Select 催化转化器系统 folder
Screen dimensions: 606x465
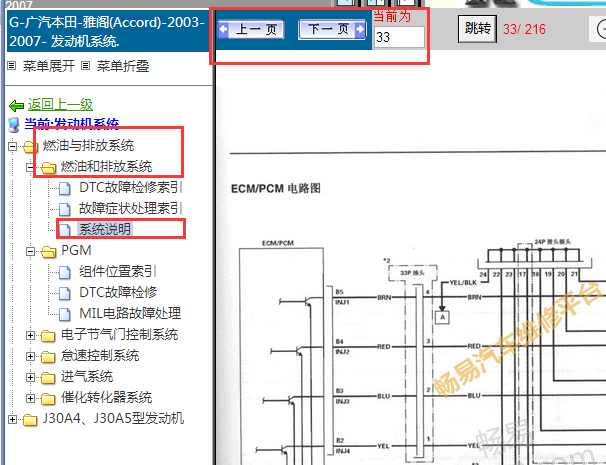(x=106, y=397)
